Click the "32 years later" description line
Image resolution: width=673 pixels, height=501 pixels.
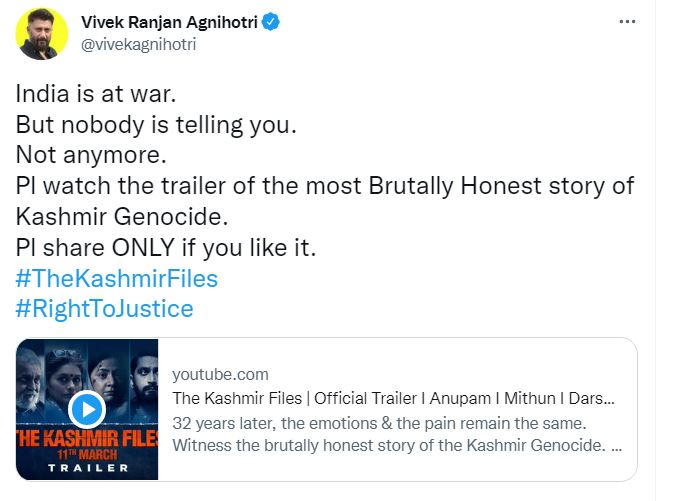pyautogui.click(x=391, y=421)
